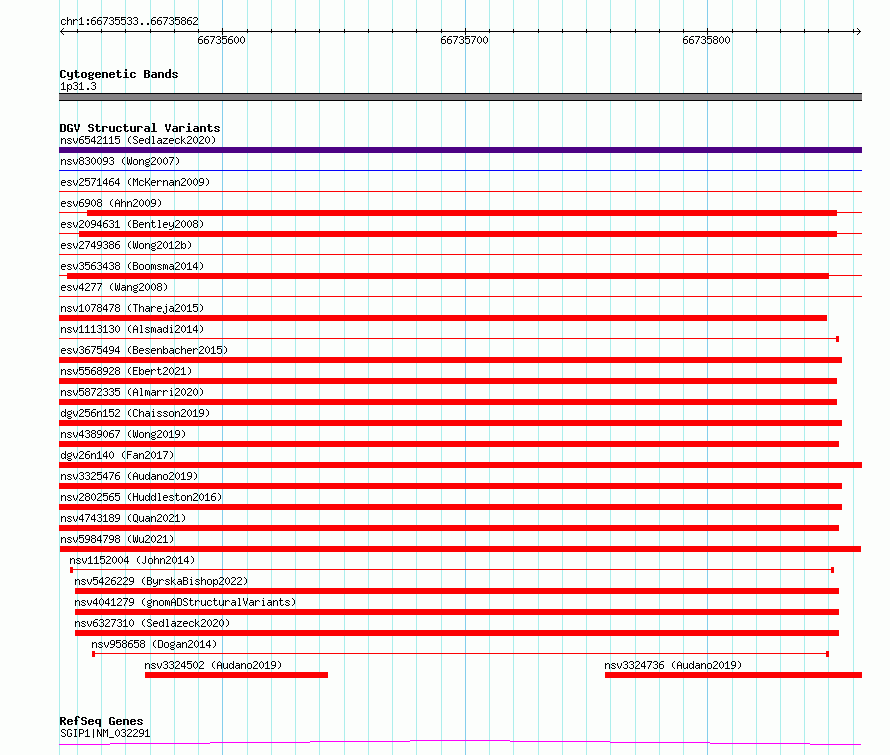Screen dimensions: 890x755
Task: Select variant nsv6327310 (Sedlazeck2020)
Action: 152,623
